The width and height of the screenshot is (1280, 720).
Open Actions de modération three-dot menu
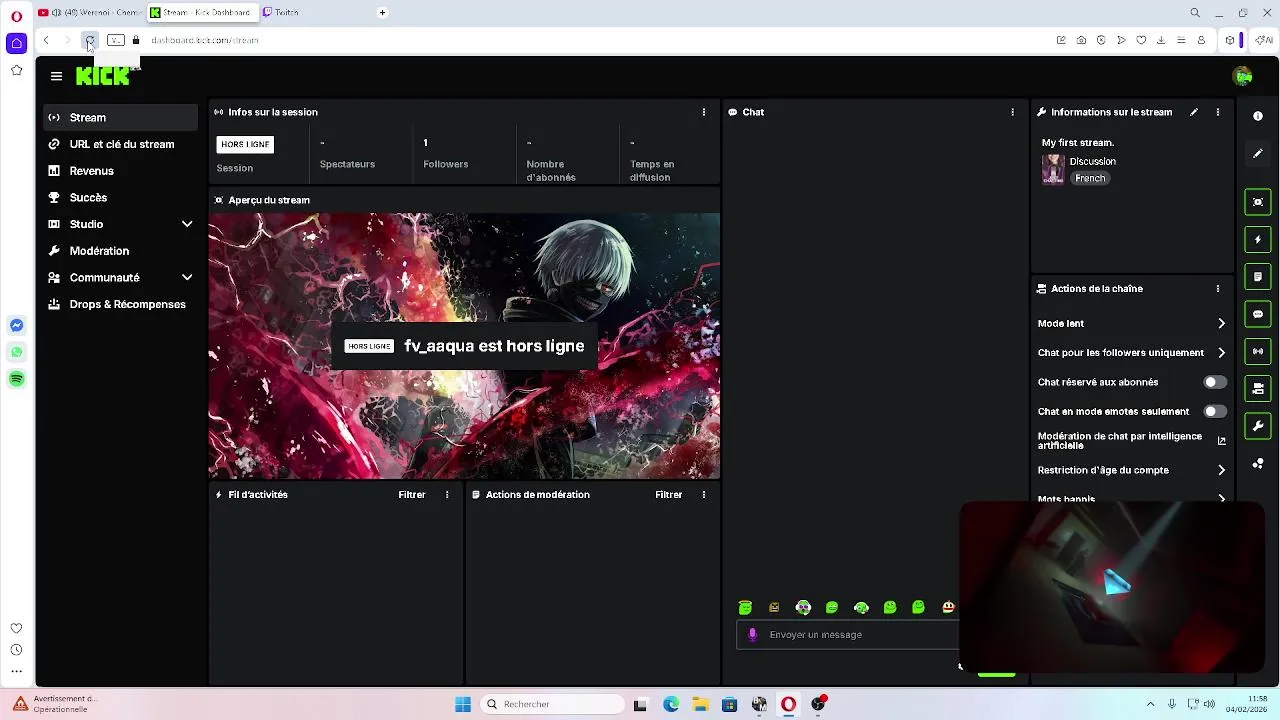point(704,494)
